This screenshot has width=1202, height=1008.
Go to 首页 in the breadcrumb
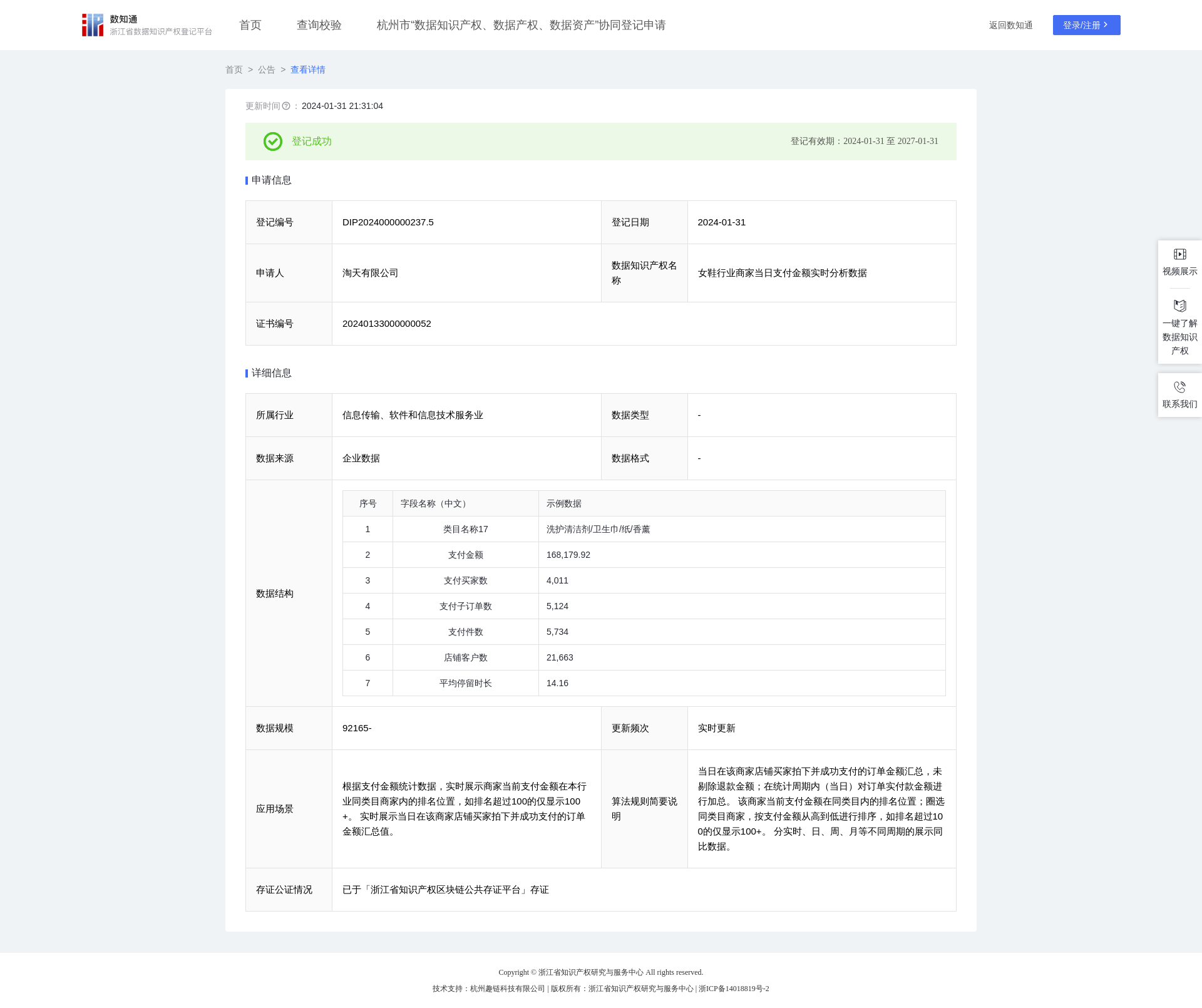(x=234, y=69)
